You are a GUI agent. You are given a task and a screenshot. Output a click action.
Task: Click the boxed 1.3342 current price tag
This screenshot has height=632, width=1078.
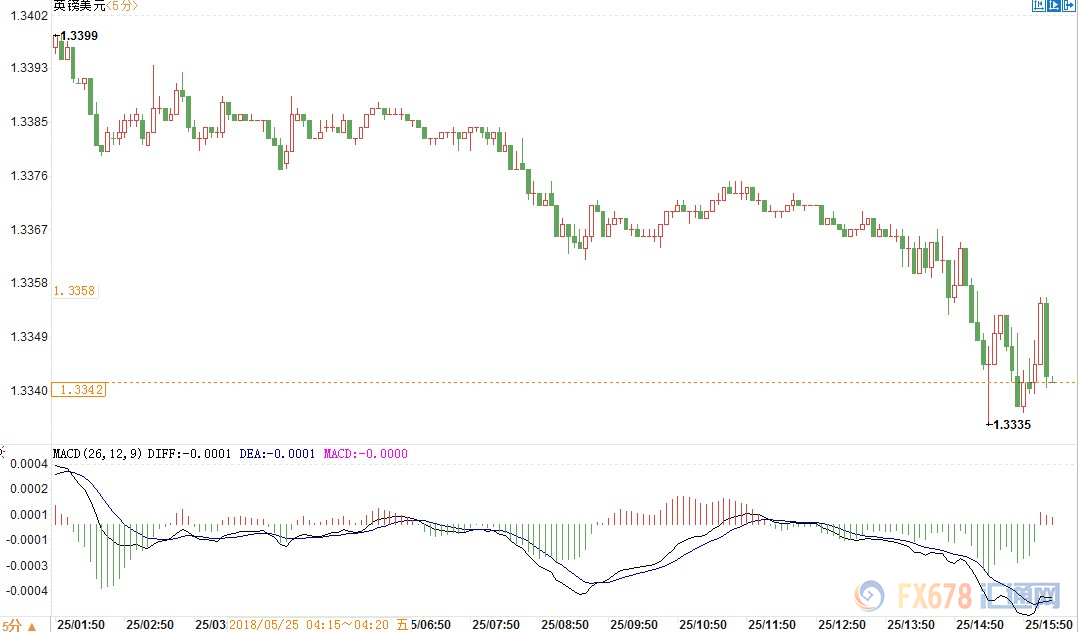(80, 390)
